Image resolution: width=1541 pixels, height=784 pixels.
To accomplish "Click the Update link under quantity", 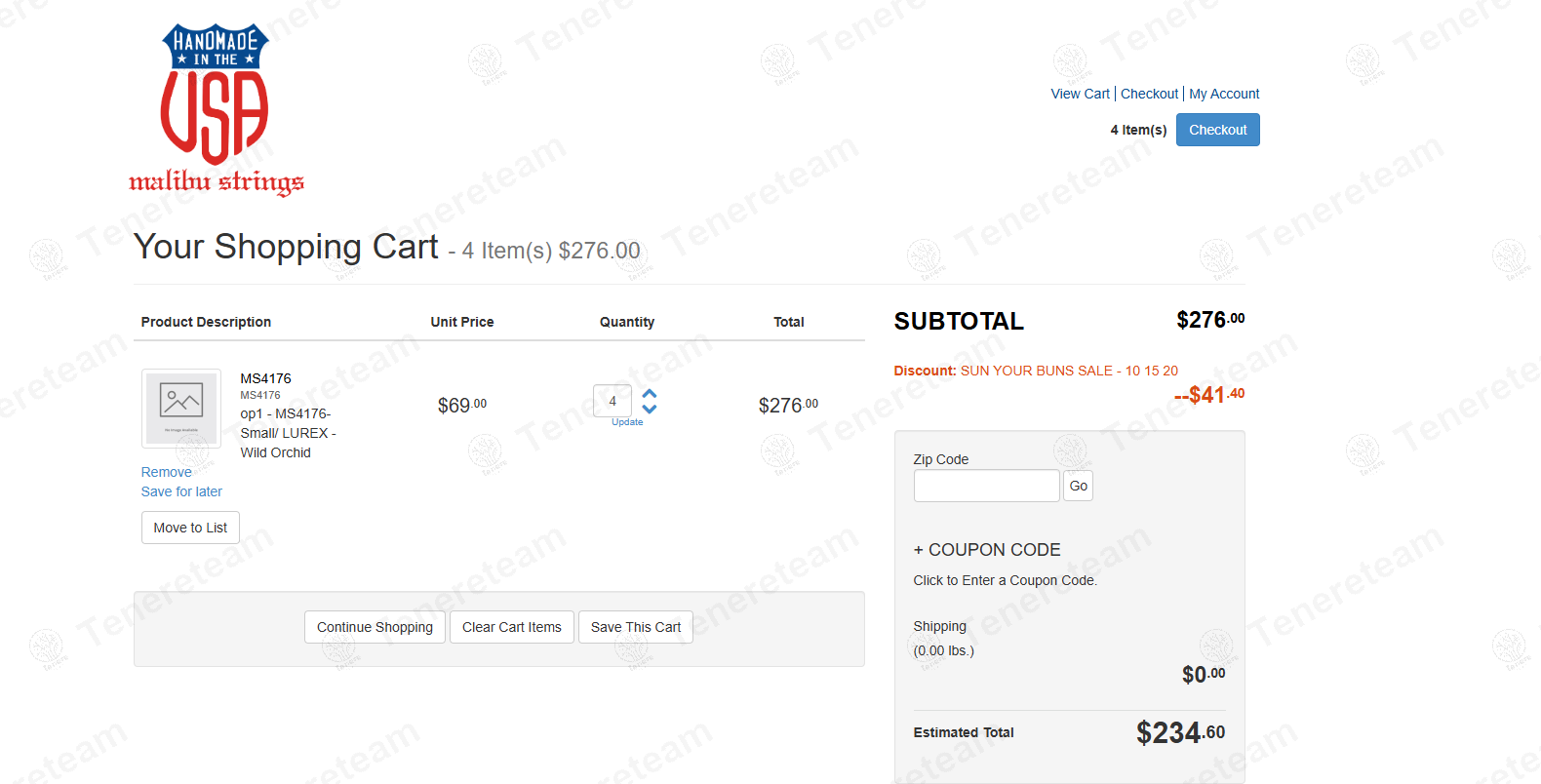I will coord(627,422).
